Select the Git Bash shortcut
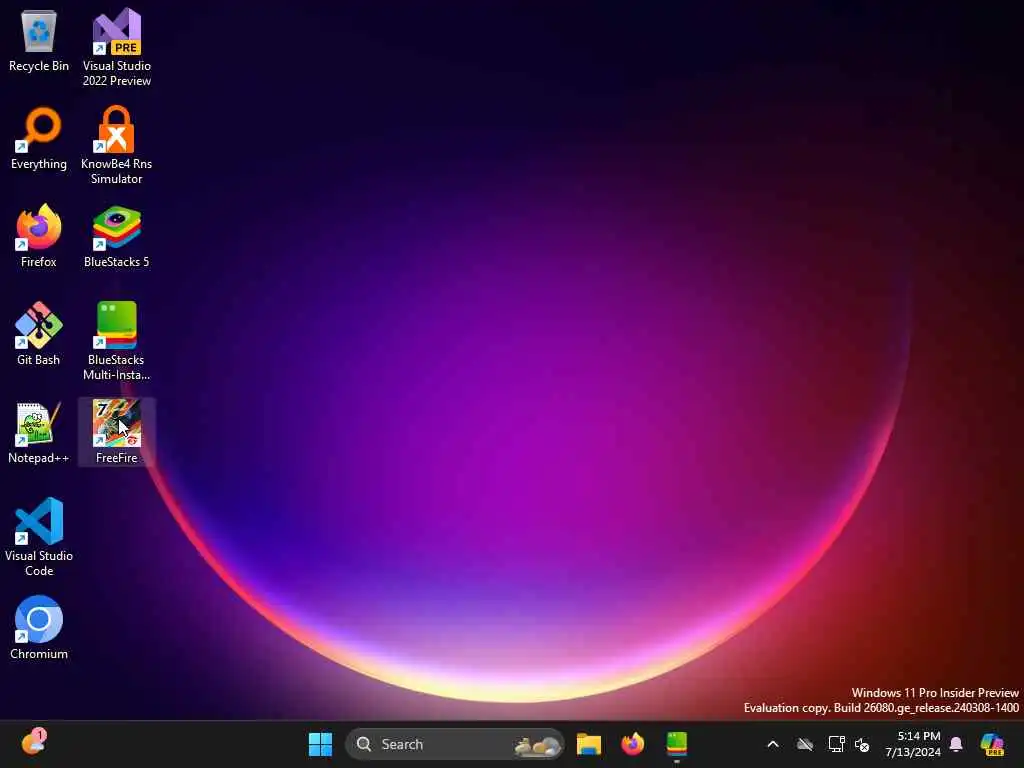This screenshot has height=768, width=1024. point(39,334)
